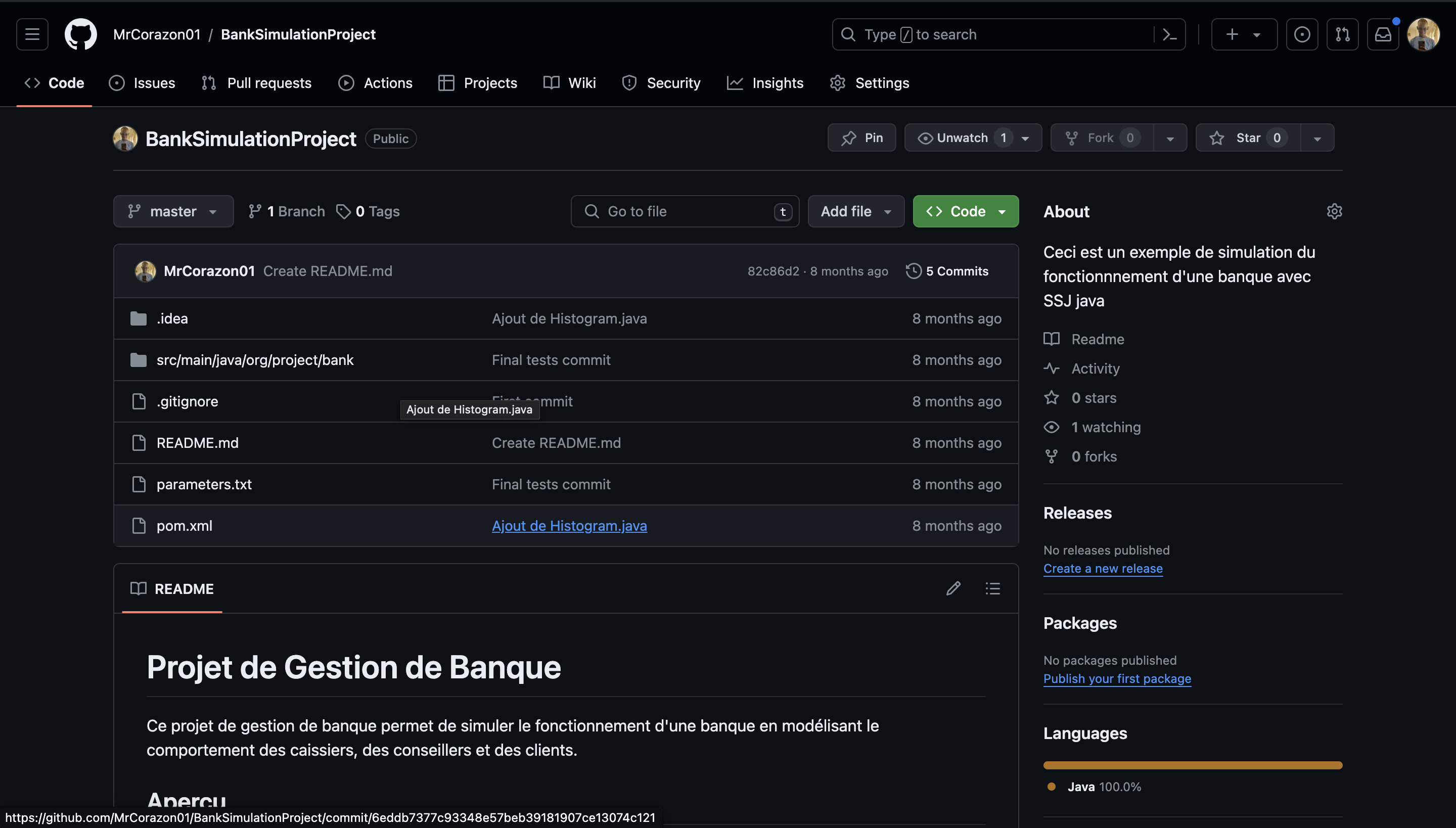Open Ajout de Histogram.java link on pom.xml row

coord(569,526)
